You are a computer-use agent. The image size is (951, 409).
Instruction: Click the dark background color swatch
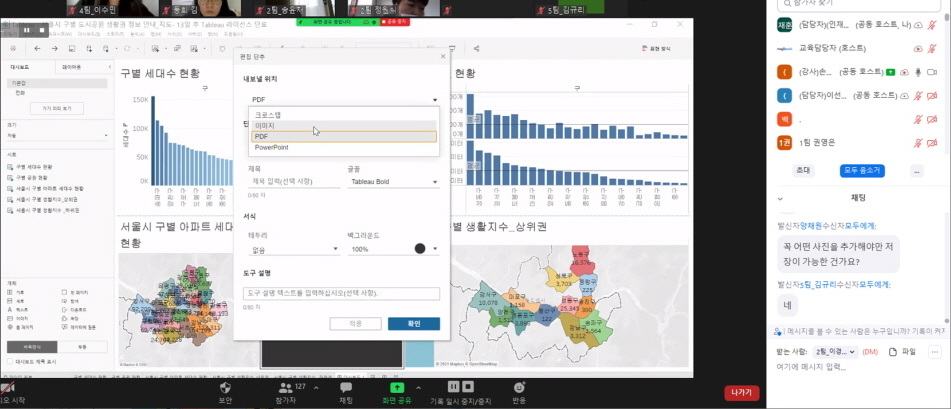click(420, 249)
